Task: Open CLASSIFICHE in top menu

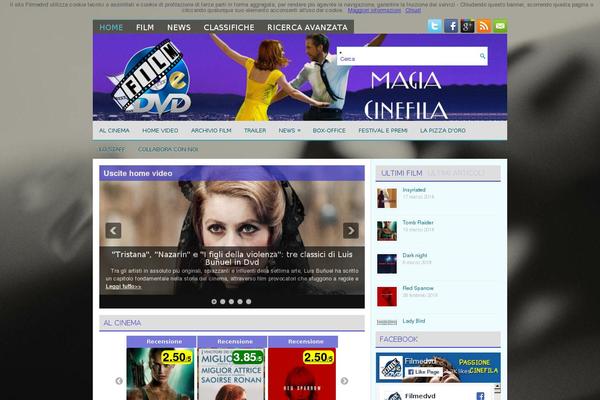Action: pyautogui.click(x=229, y=28)
